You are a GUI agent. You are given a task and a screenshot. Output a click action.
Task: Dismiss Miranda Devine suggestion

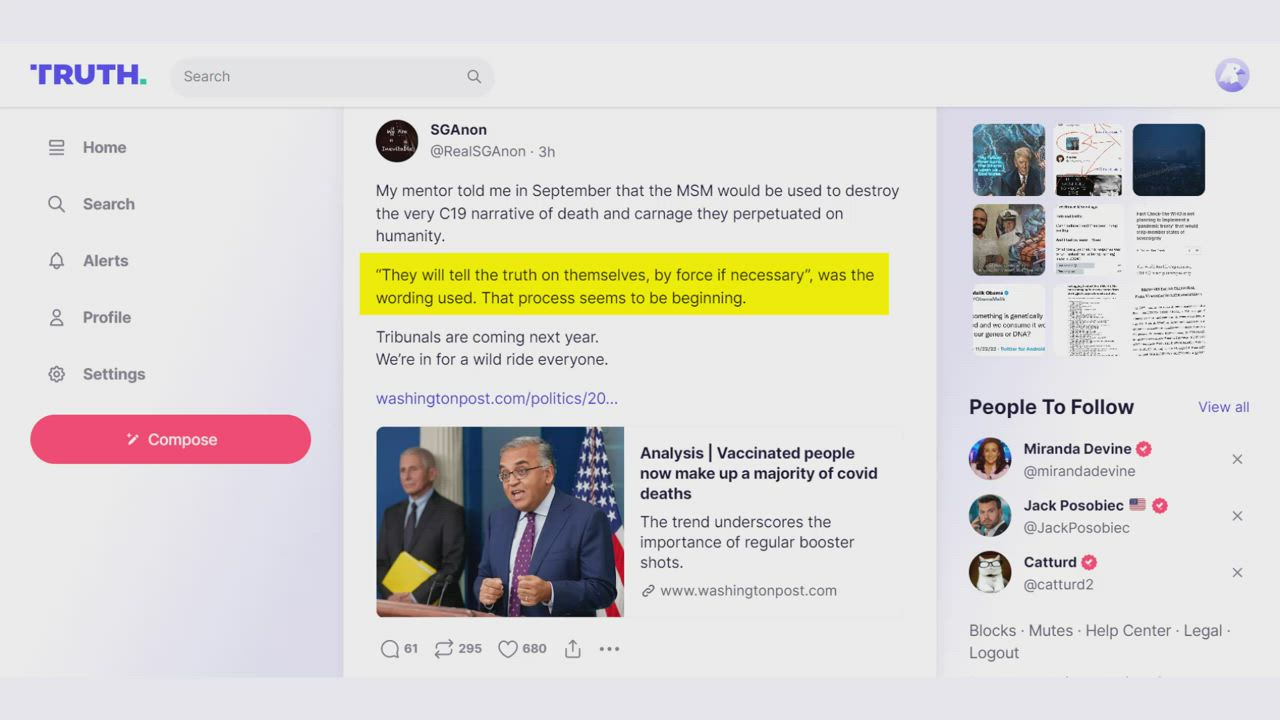1237,460
